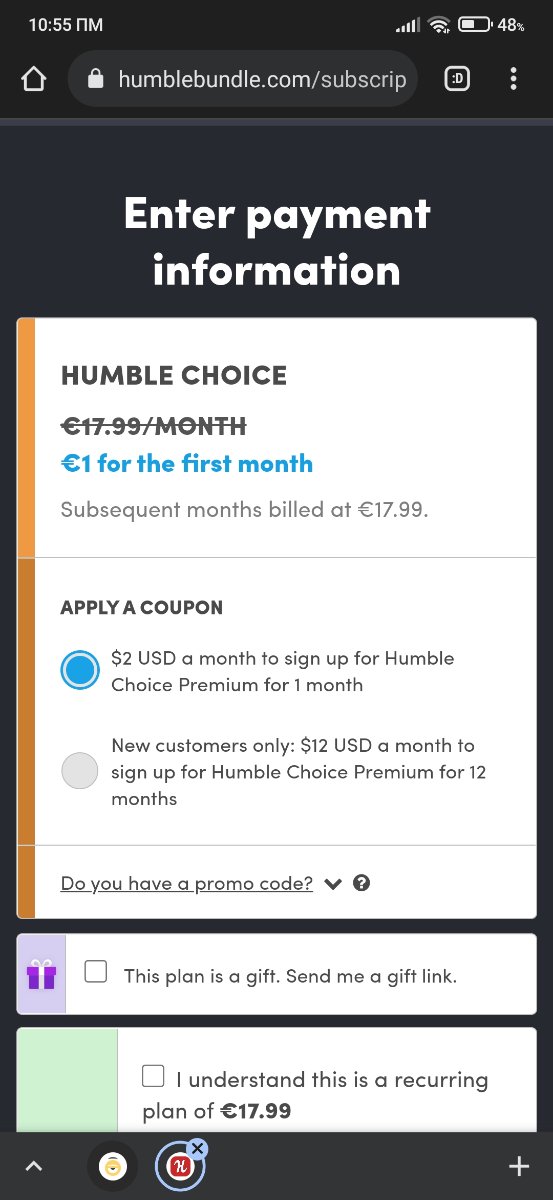Close the Humble Bundle tab
Viewport: 553px width, 1200px height.
coord(197,1148)
